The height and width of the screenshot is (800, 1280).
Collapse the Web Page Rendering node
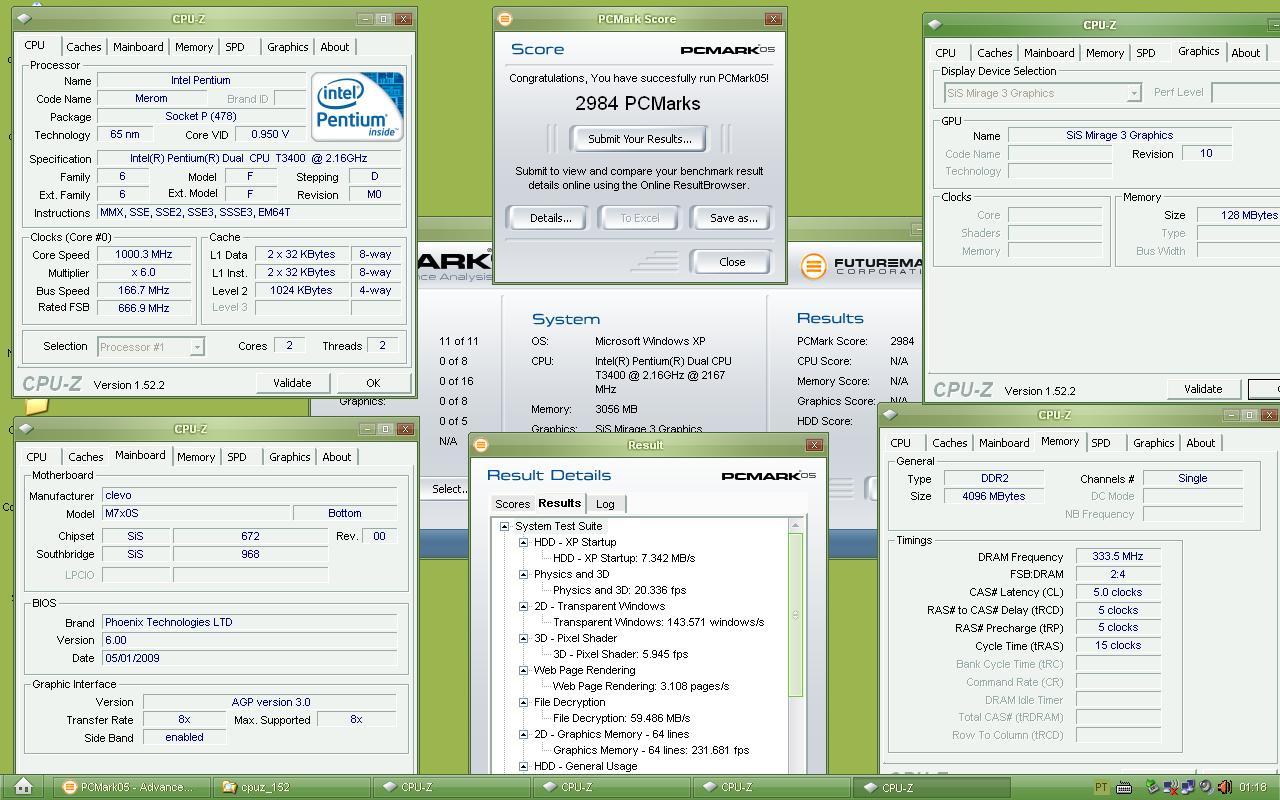click(x=523, y=670)
